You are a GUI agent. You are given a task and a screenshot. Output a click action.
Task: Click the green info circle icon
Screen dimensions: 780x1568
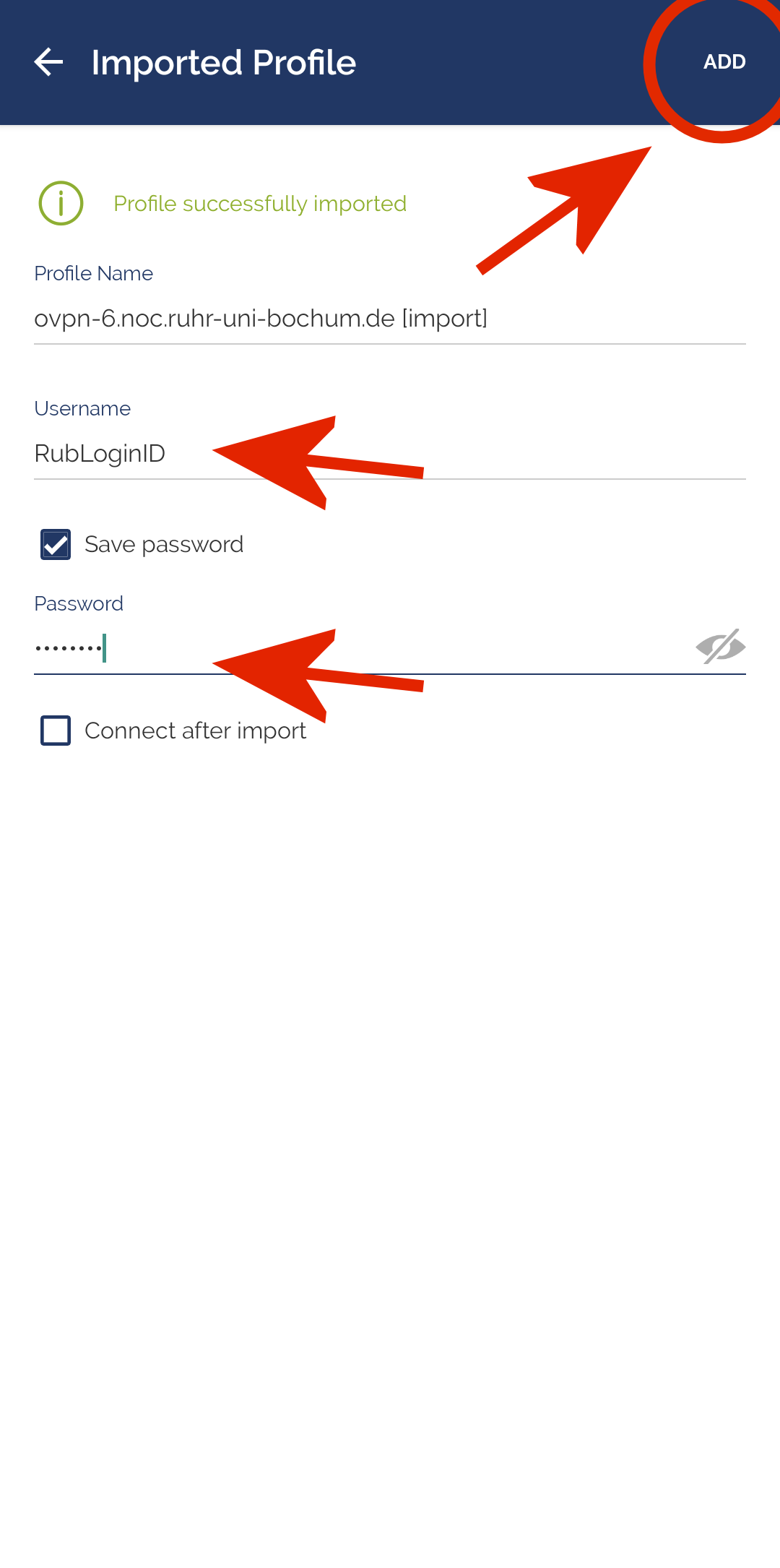coord(61,203)
